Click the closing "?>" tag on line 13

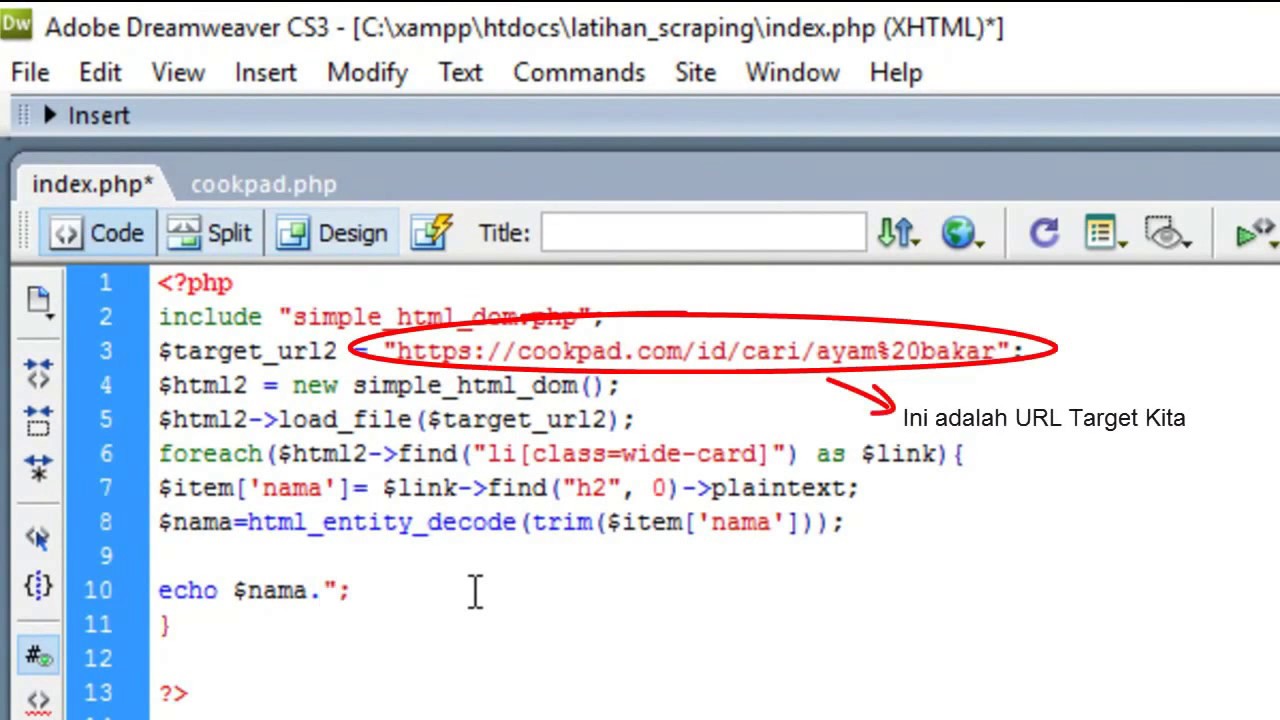click(172, 693)
